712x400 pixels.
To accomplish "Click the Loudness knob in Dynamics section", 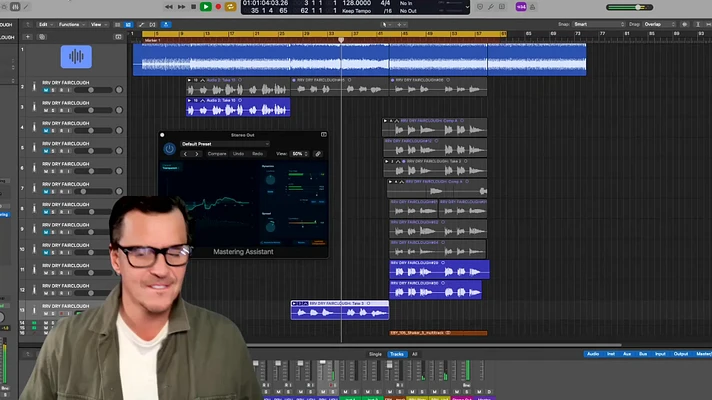I will (x=270, y=180).
